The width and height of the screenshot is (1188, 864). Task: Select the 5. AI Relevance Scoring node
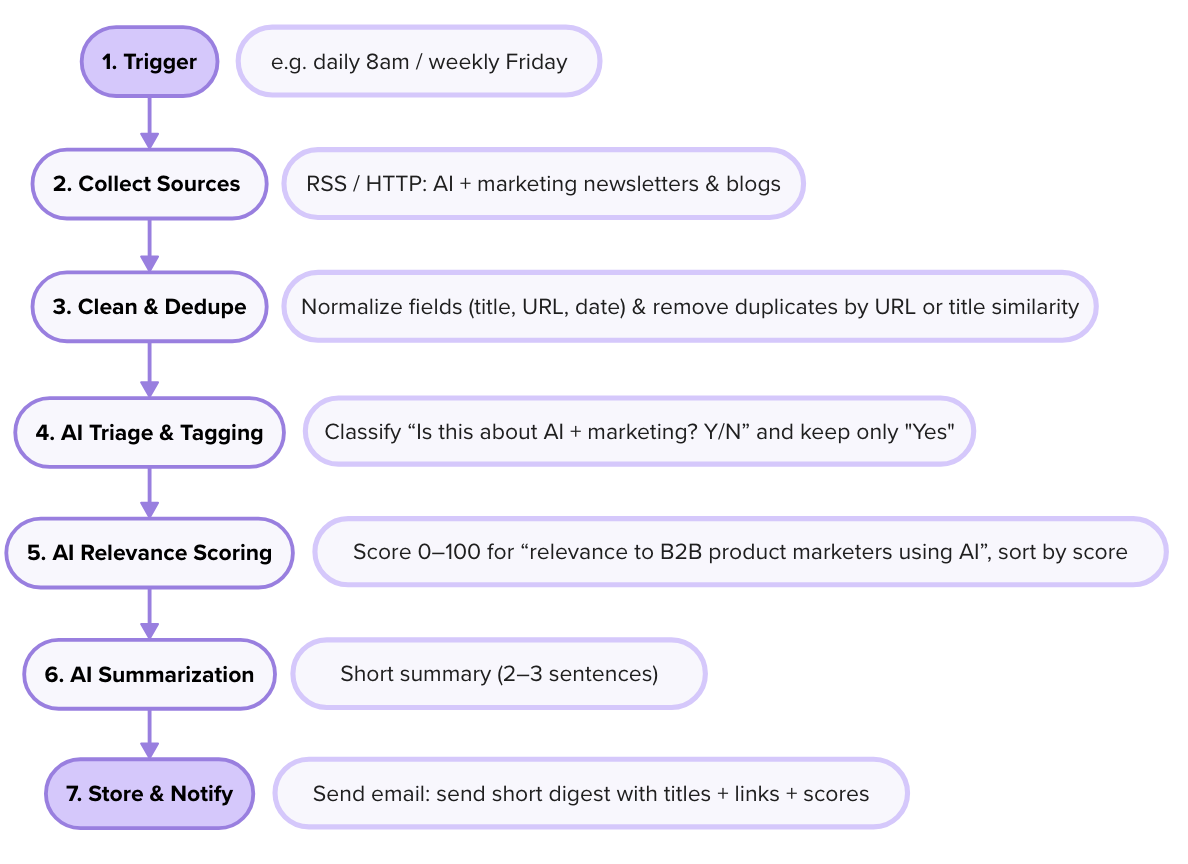149,553
